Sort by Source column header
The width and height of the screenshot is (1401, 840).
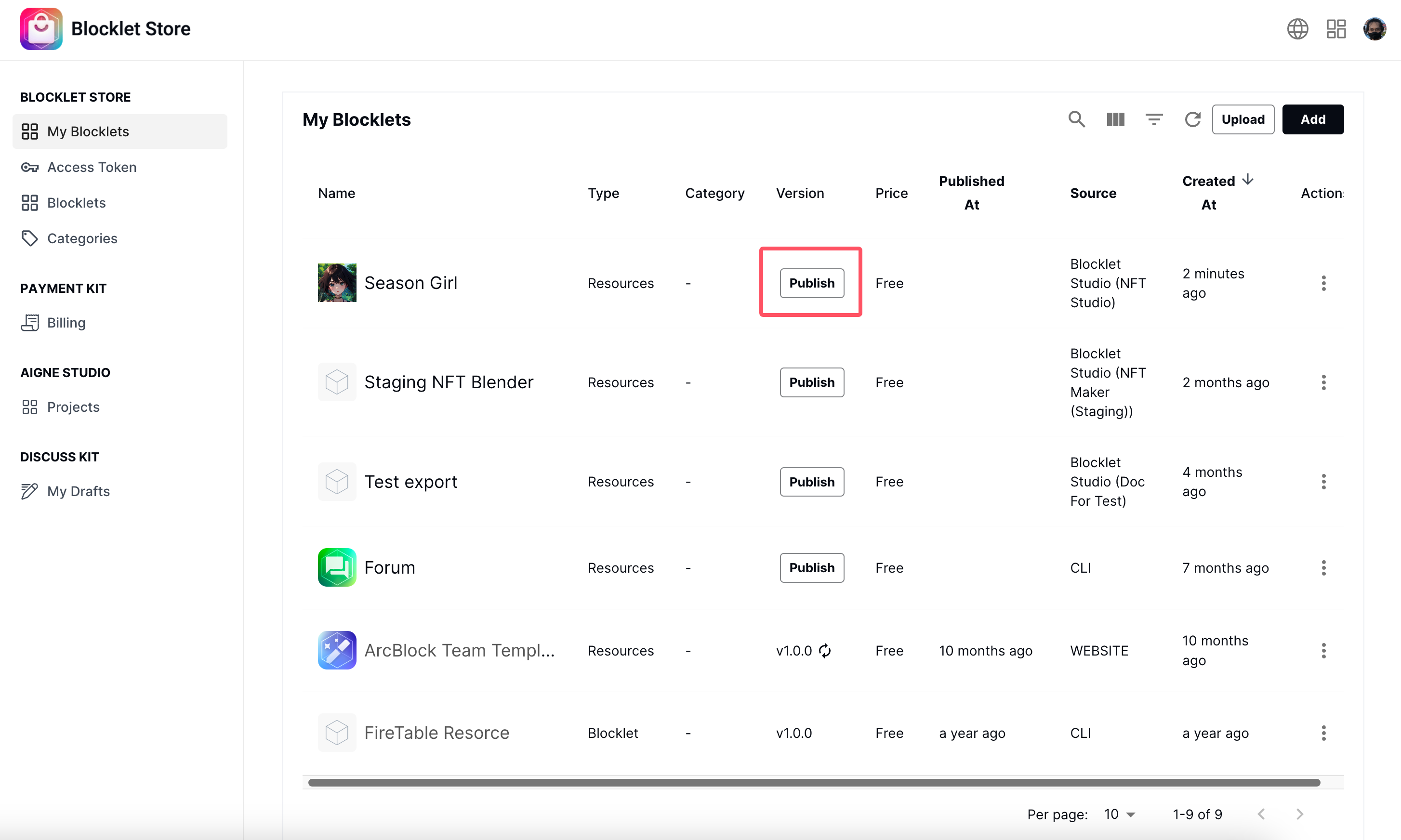(1093, 193)
